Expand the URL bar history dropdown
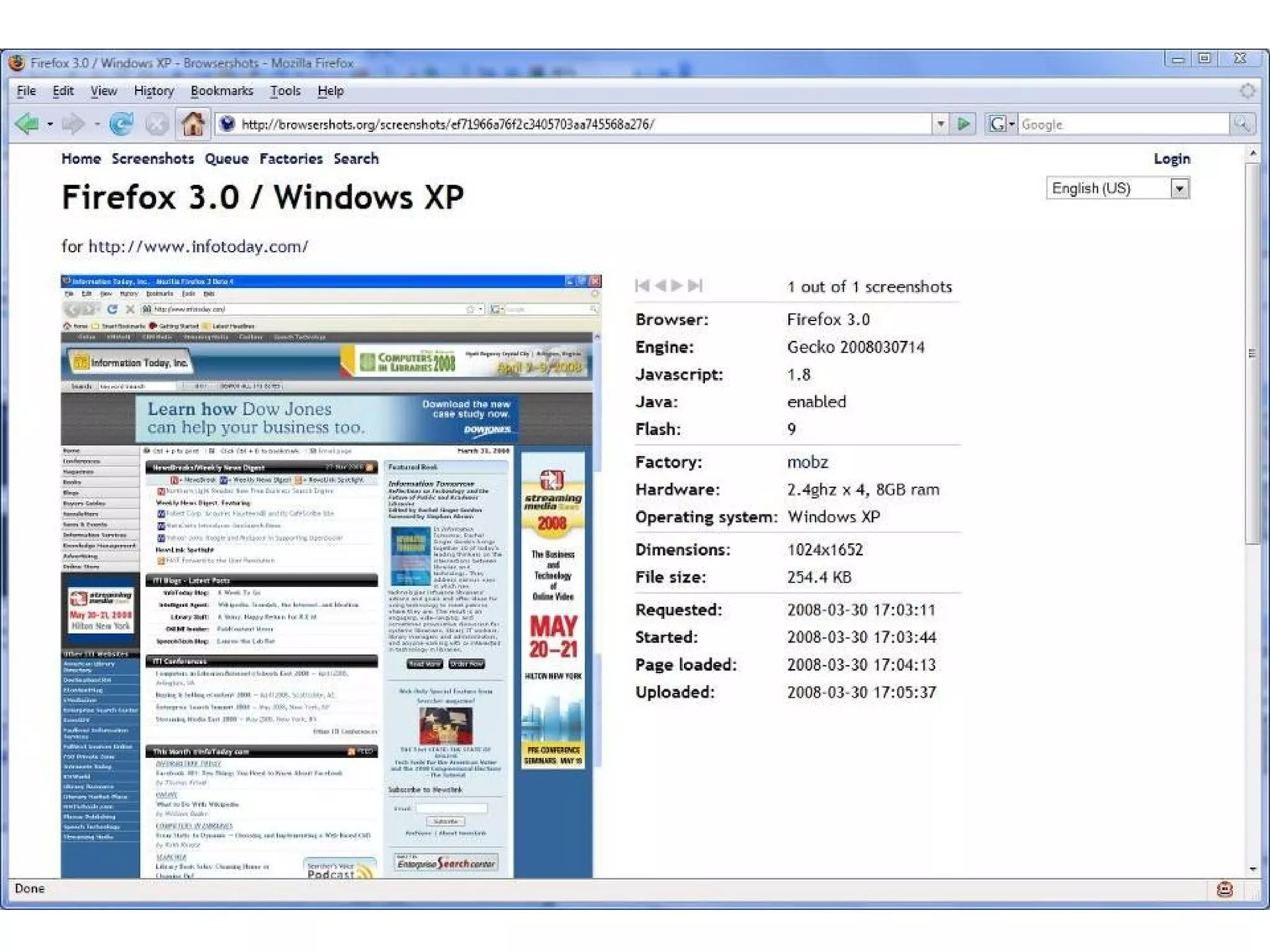 click(941, 124)
